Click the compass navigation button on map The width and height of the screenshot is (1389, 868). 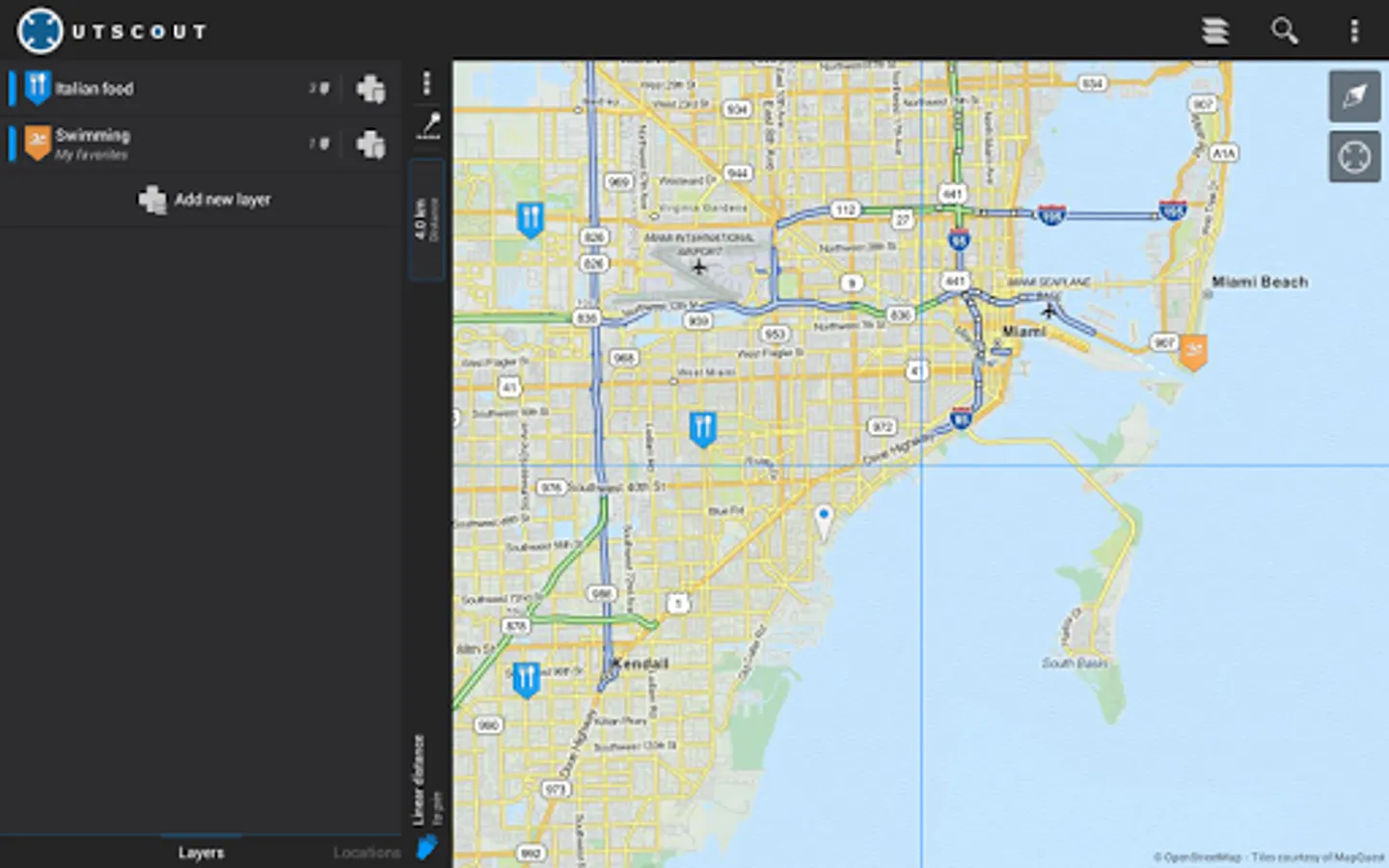tap(1354, 95)
